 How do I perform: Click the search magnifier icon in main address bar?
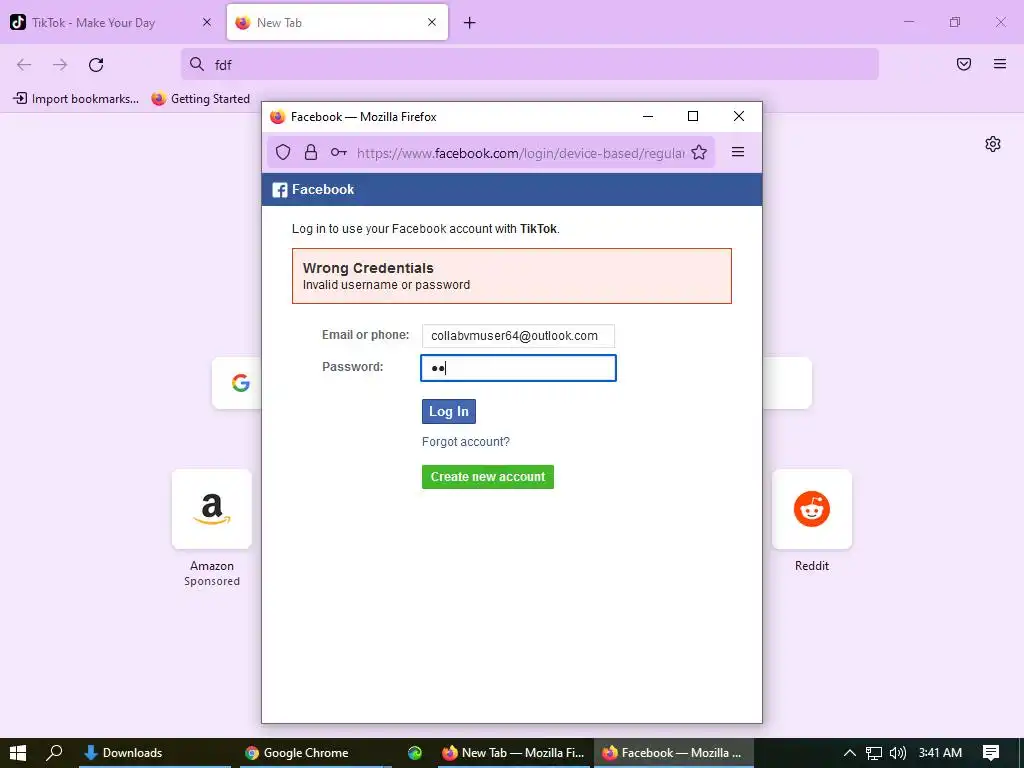tap(197, 64)
